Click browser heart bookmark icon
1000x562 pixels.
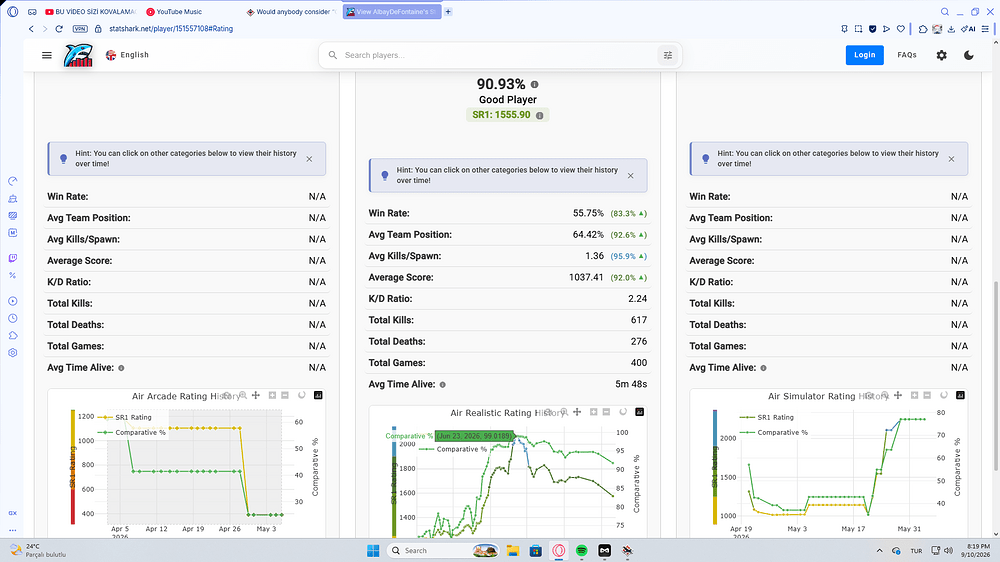901,29
